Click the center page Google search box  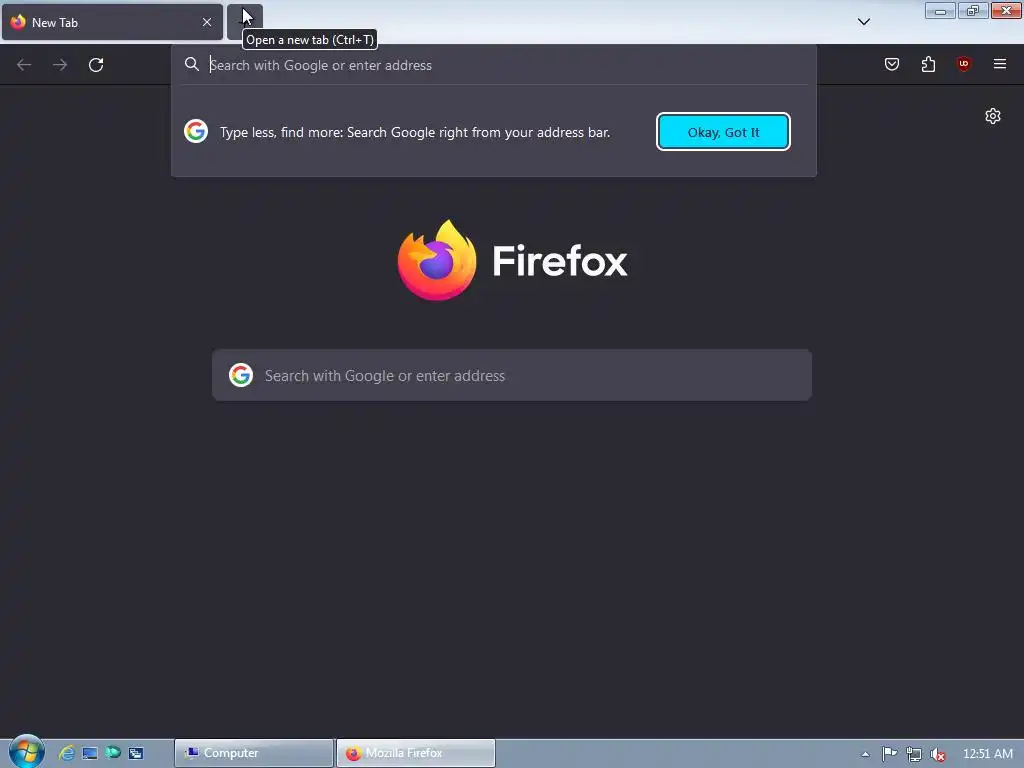pyautogui.click(x=512, y=376)
